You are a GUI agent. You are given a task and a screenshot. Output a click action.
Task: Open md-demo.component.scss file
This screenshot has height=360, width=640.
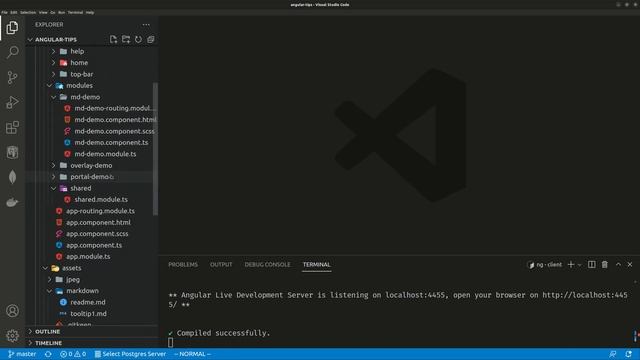coord(114,131)
